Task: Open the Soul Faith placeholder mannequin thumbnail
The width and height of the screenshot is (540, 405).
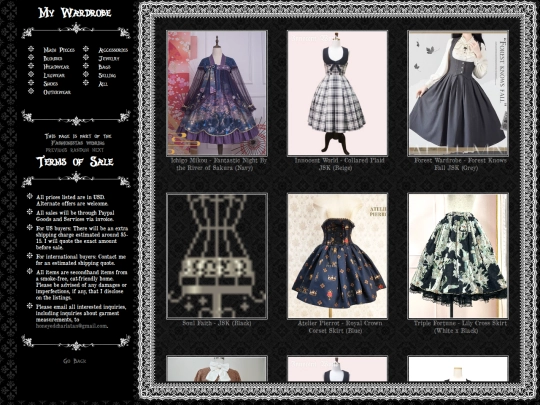Action: click(x=217, y=256)
